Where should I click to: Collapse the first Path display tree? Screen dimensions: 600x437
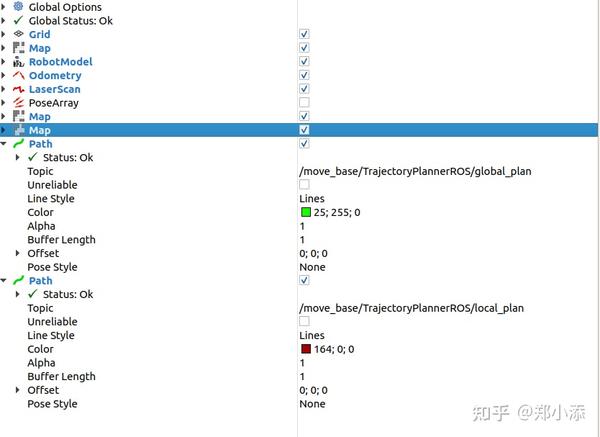tap(3, 144)
